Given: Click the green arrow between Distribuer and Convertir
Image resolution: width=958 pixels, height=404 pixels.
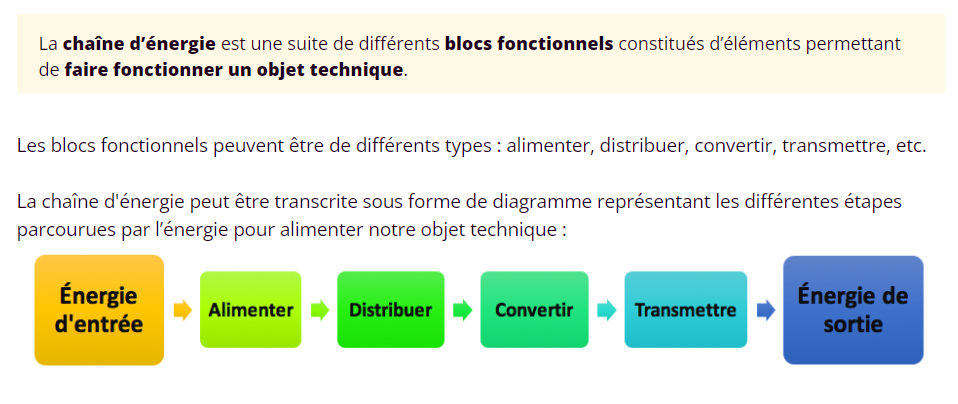Looking at the screenshot, I should (462, 310).
